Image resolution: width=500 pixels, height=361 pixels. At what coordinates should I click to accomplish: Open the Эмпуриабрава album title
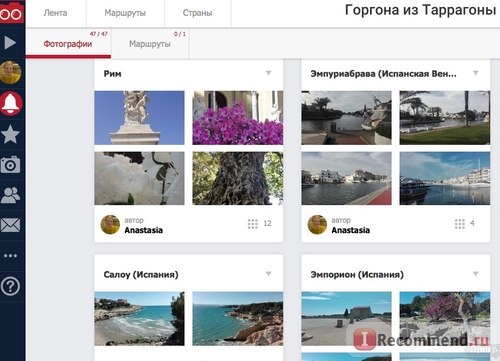(x=383, y=74)
